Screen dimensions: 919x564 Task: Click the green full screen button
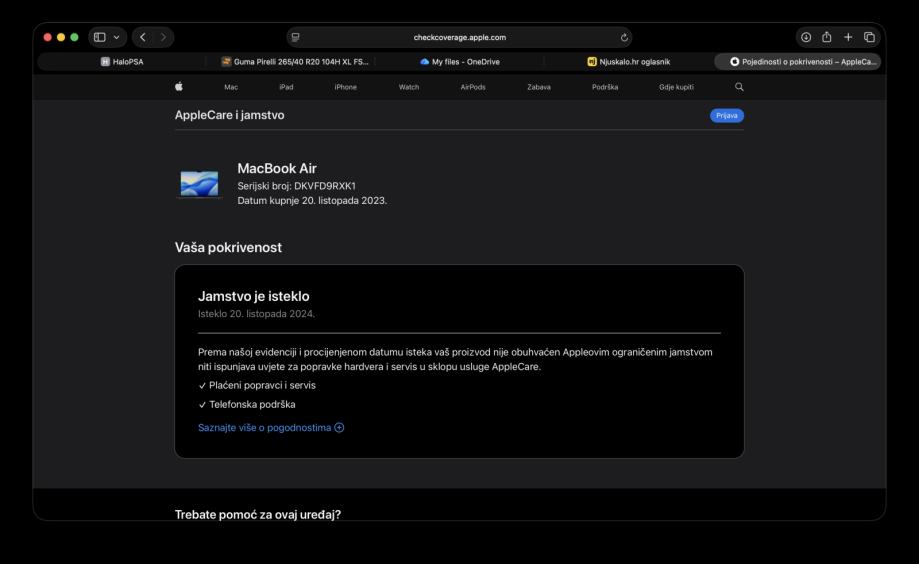(74, 37)
